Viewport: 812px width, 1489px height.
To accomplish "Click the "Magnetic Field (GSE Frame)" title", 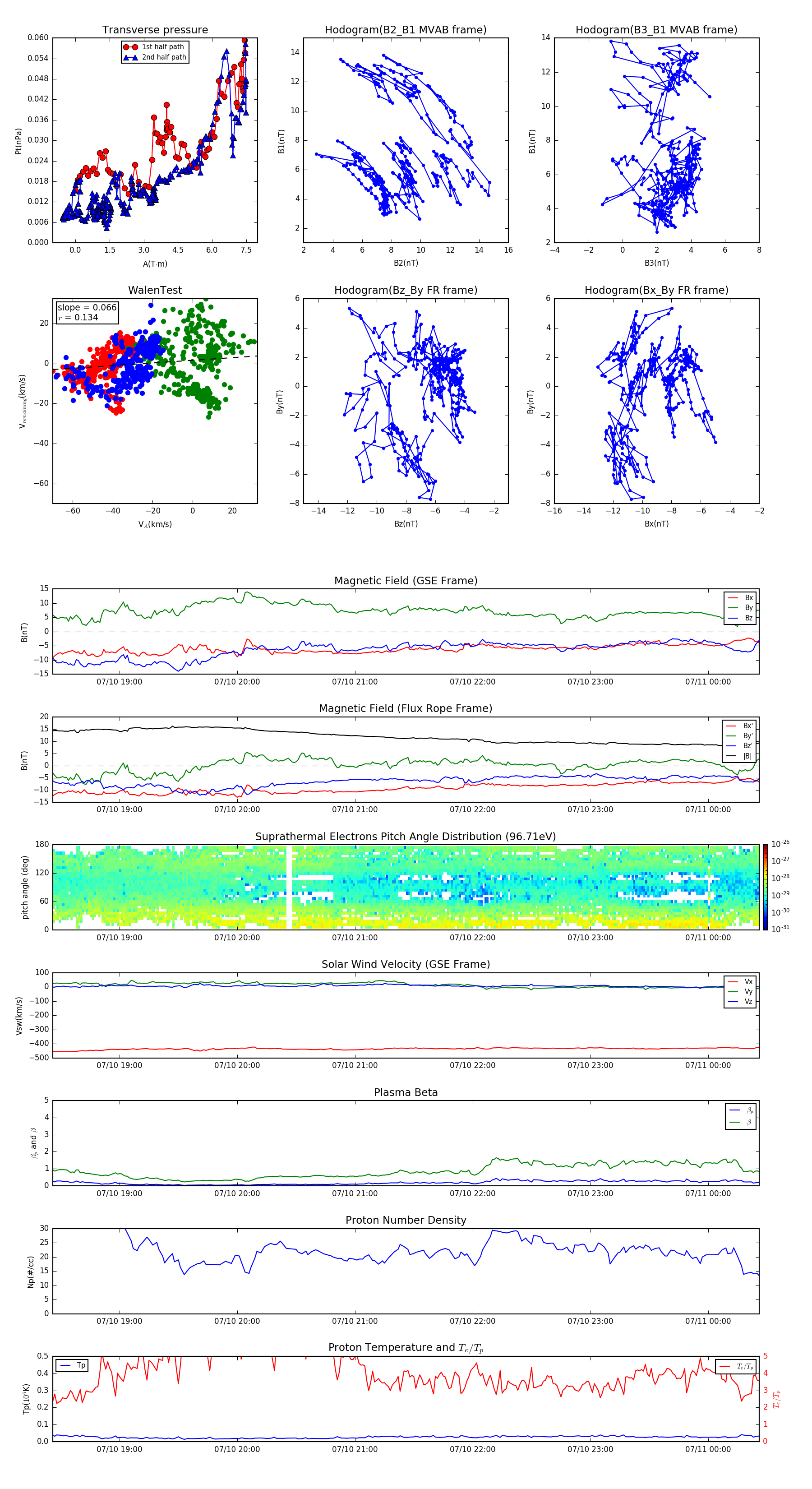I will pos(406,581).
